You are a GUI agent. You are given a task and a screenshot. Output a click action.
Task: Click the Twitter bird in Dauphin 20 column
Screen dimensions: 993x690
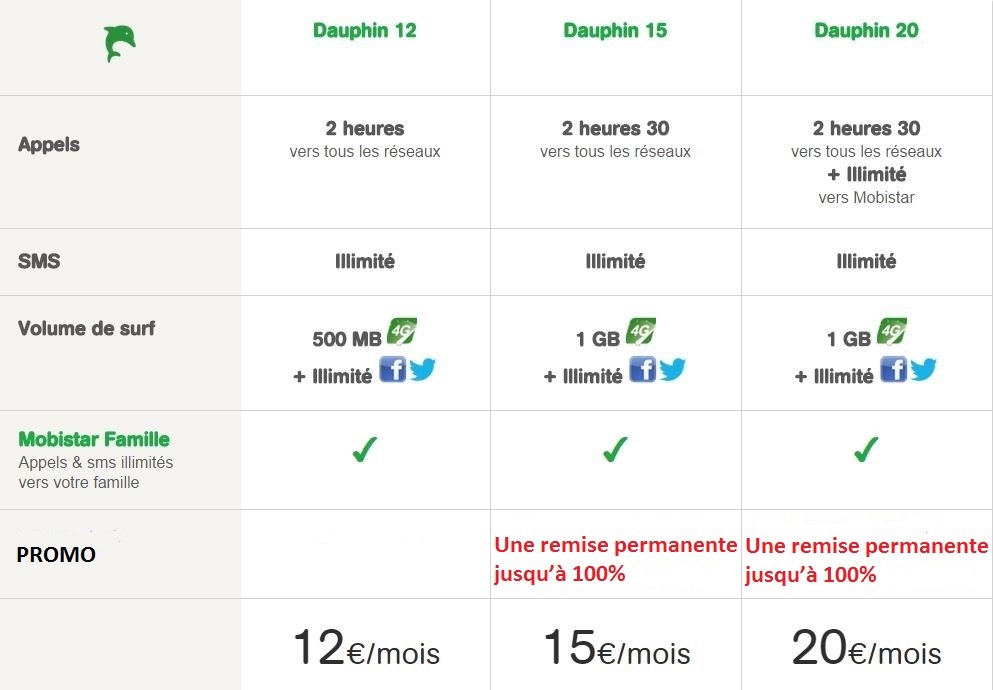point(923,370)
